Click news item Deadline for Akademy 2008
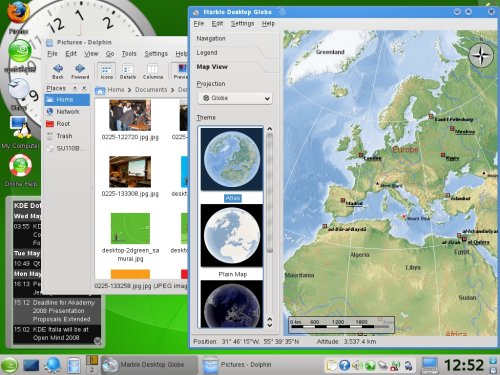 tap(57, 311)
